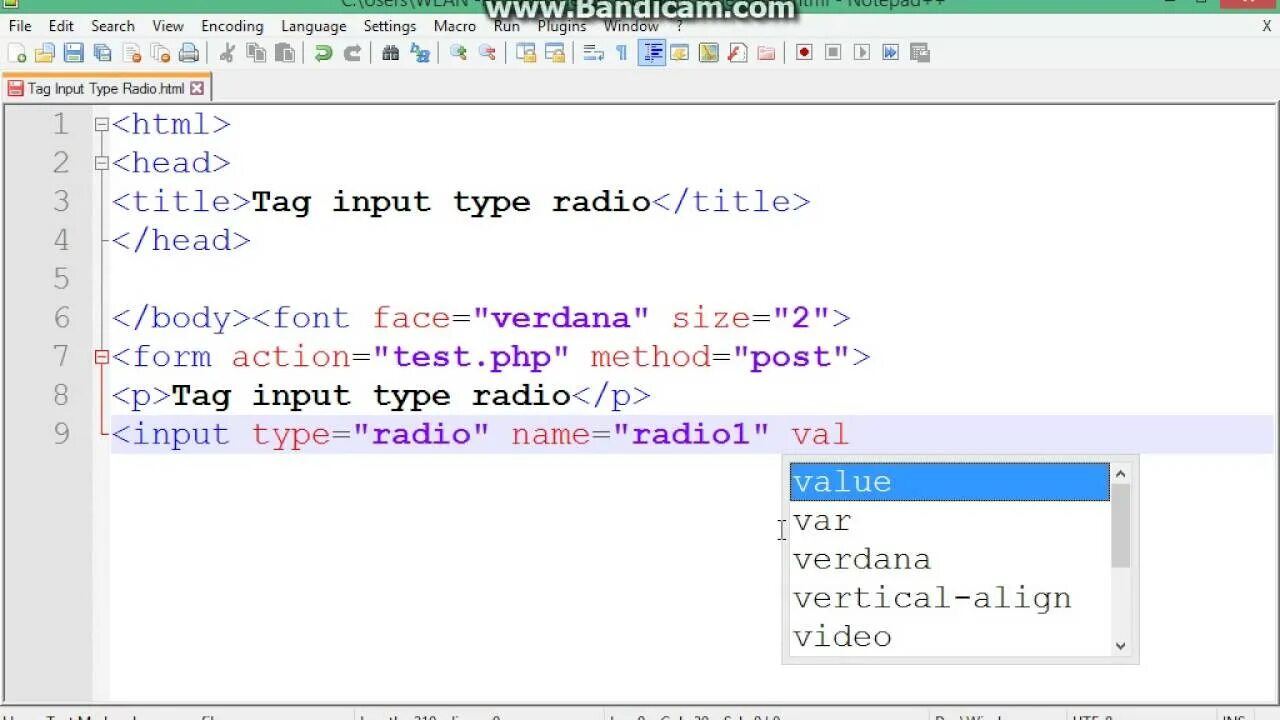Viewport: 1280px width, 720px height.
Task: Toggle synchronize horizontal scrolling
Action: coord(555,53)
